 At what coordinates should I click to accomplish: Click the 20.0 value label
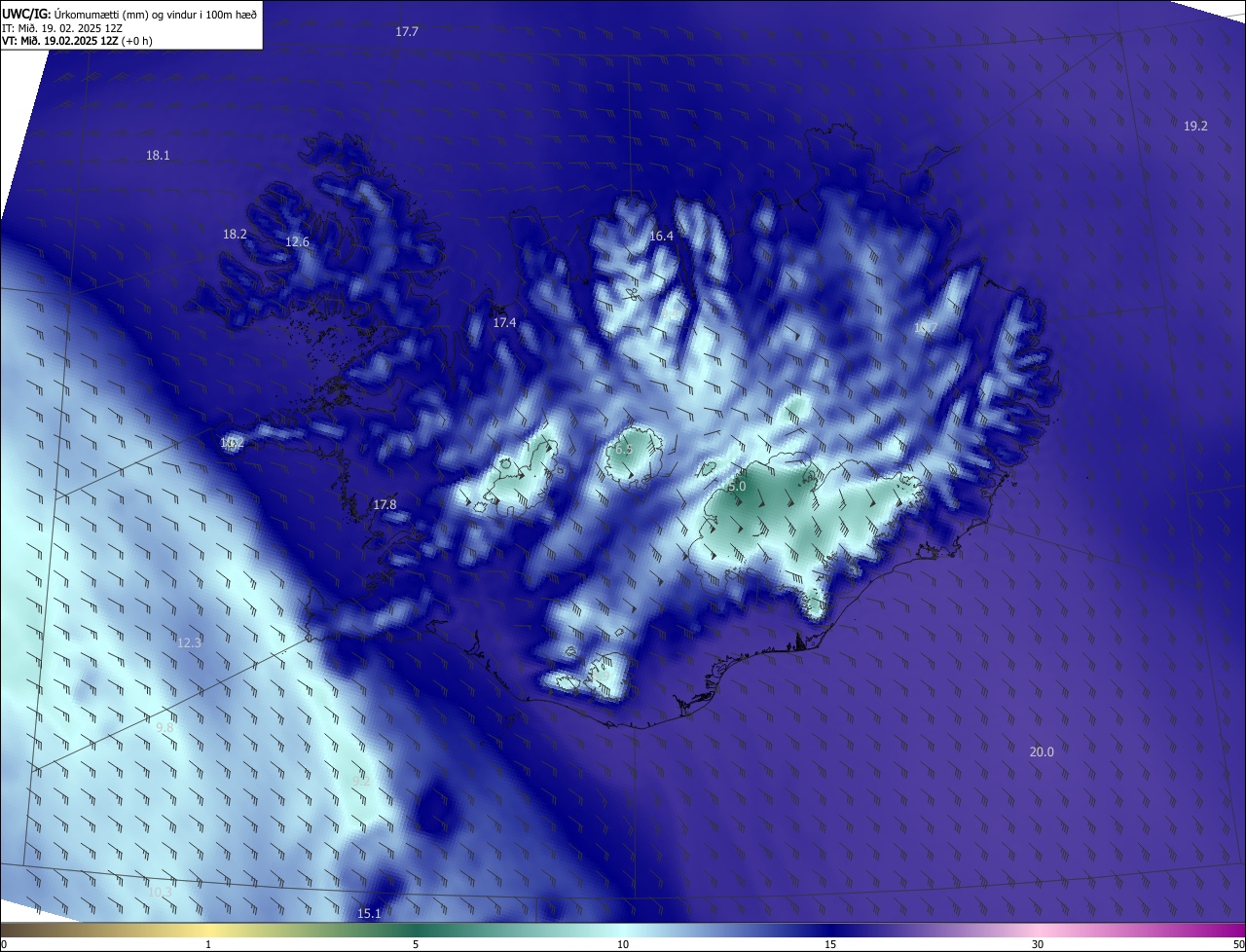pos(1042,752)
